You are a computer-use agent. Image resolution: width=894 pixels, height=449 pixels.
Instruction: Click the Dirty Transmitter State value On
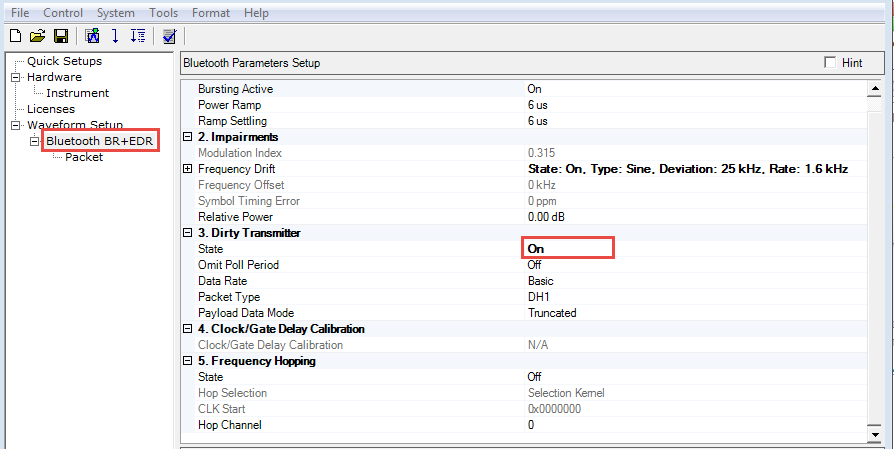click(535, 249)
